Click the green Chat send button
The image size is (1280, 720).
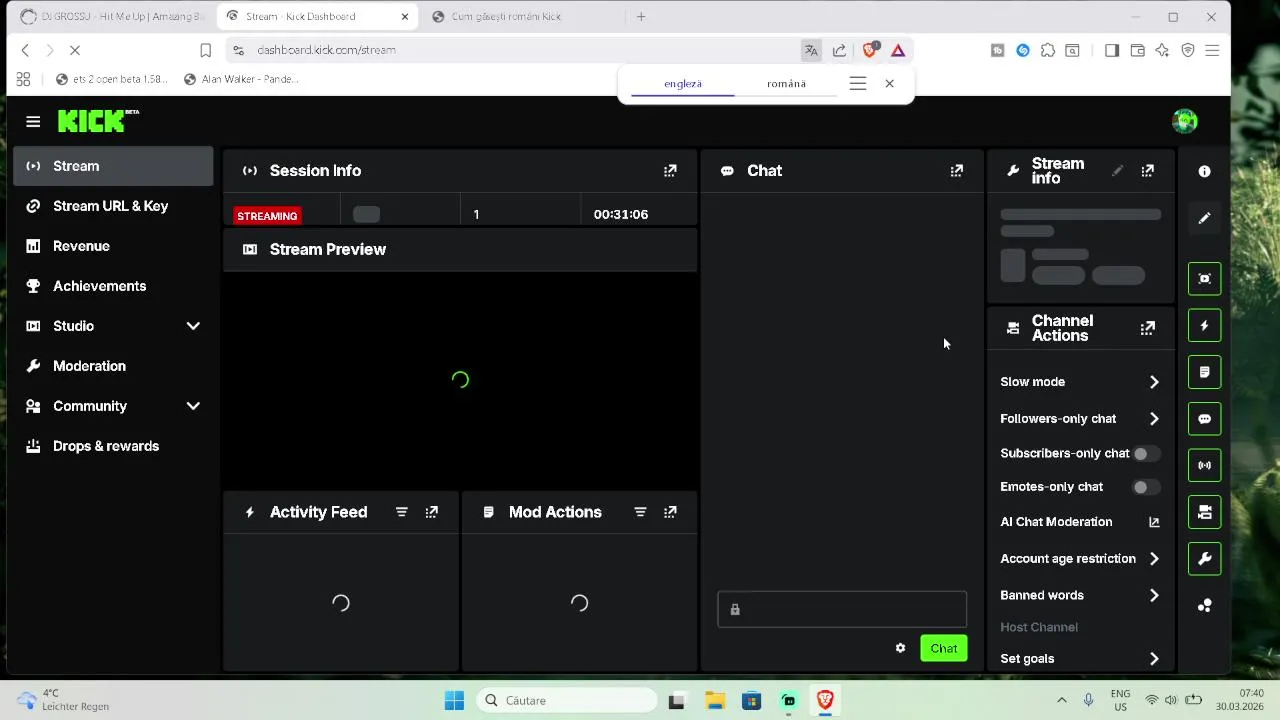coord(944,648)
